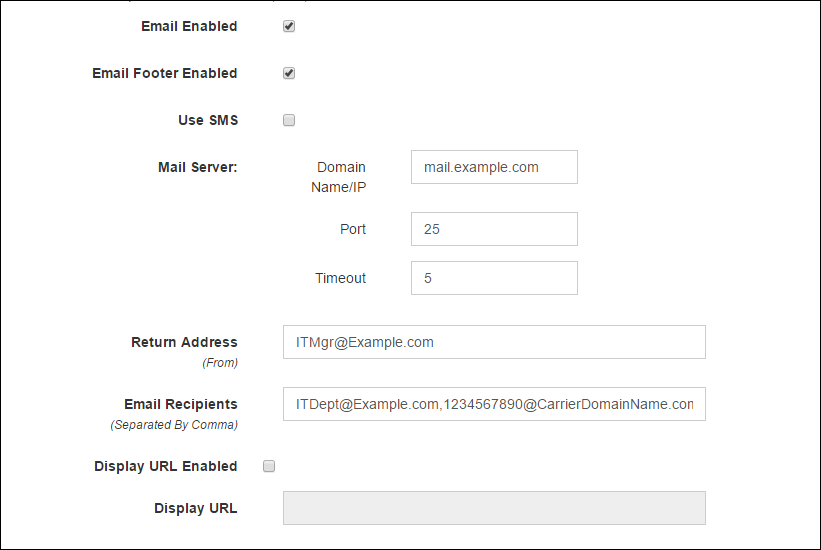Tick the Display URL Enabled checkbox
The width and height of the screenshot is (821, 550).
pos(268,466)
